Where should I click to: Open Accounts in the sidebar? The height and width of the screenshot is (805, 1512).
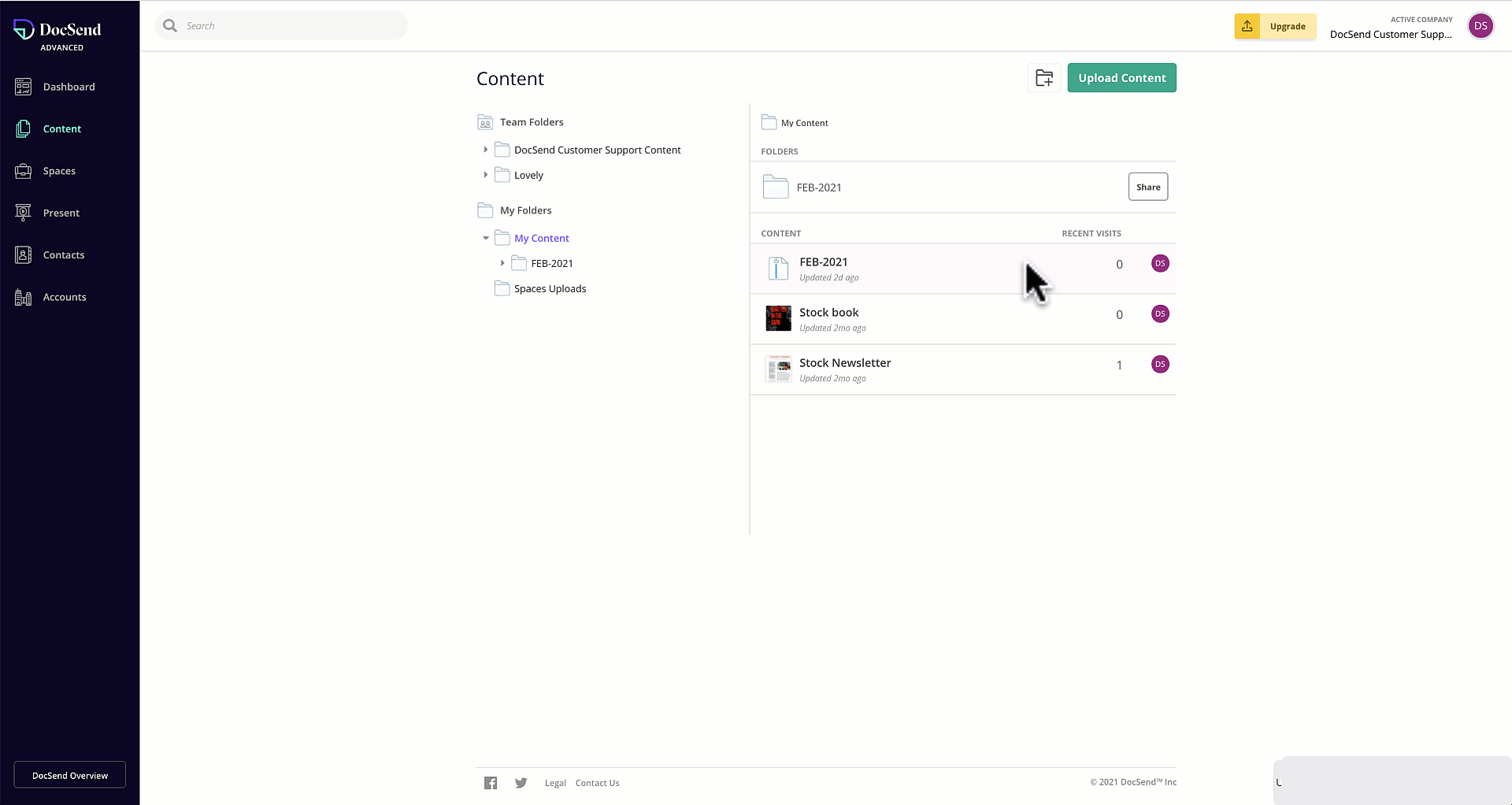(x=65, y=297)
